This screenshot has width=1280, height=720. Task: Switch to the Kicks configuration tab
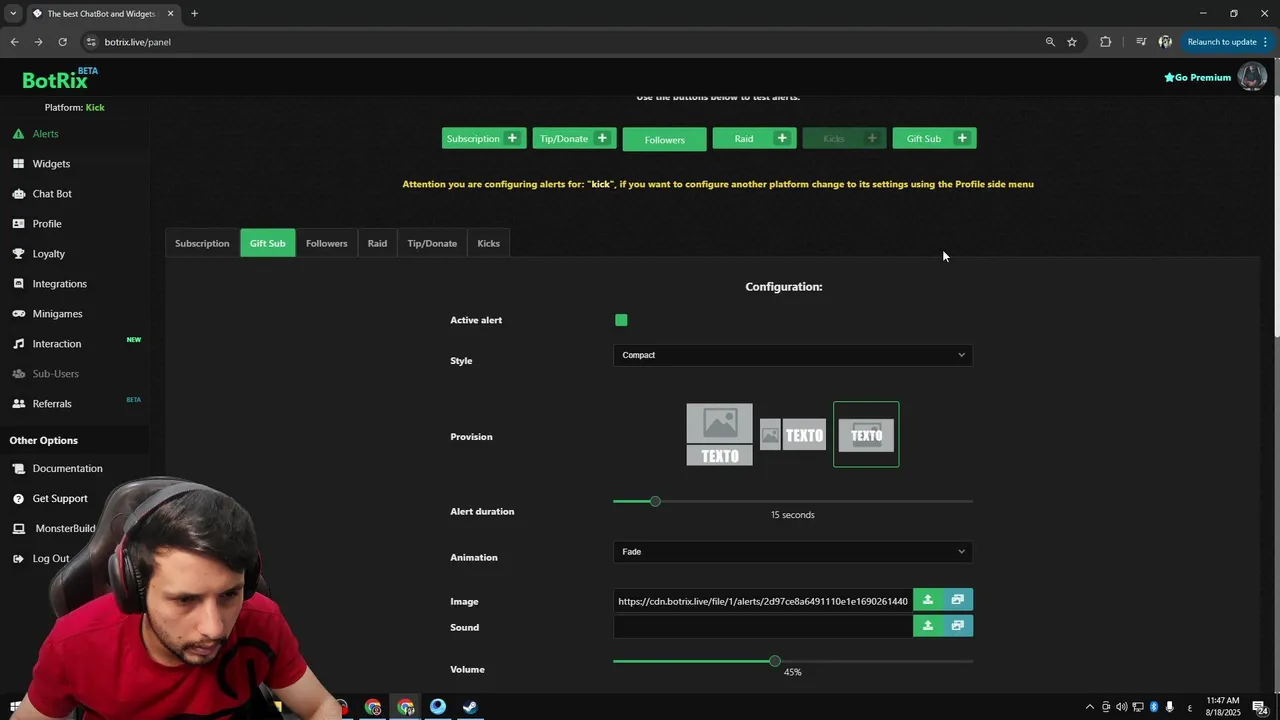488,243
